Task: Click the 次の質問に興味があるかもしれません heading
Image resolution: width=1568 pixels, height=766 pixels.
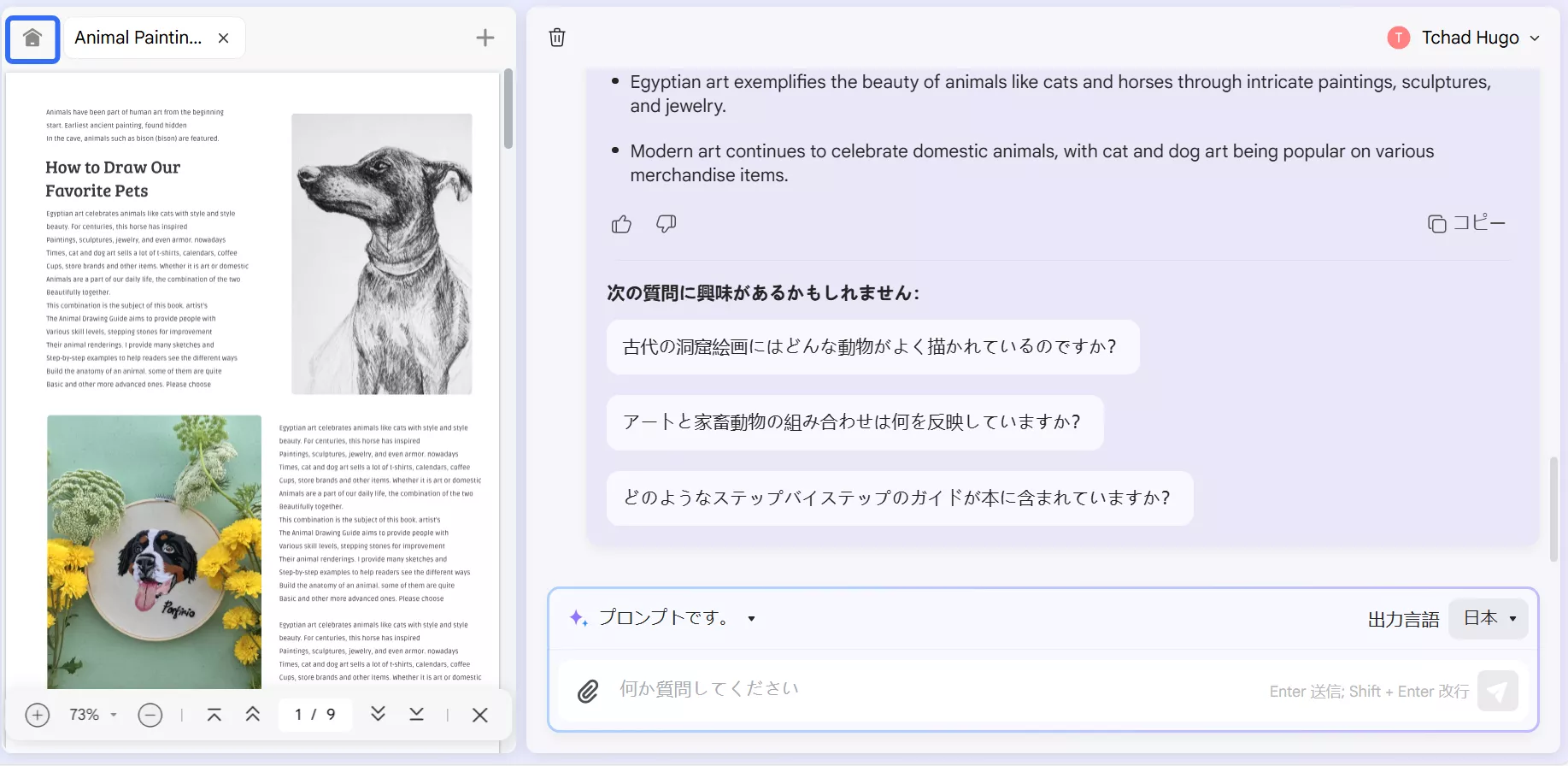Action: (763, 293)
